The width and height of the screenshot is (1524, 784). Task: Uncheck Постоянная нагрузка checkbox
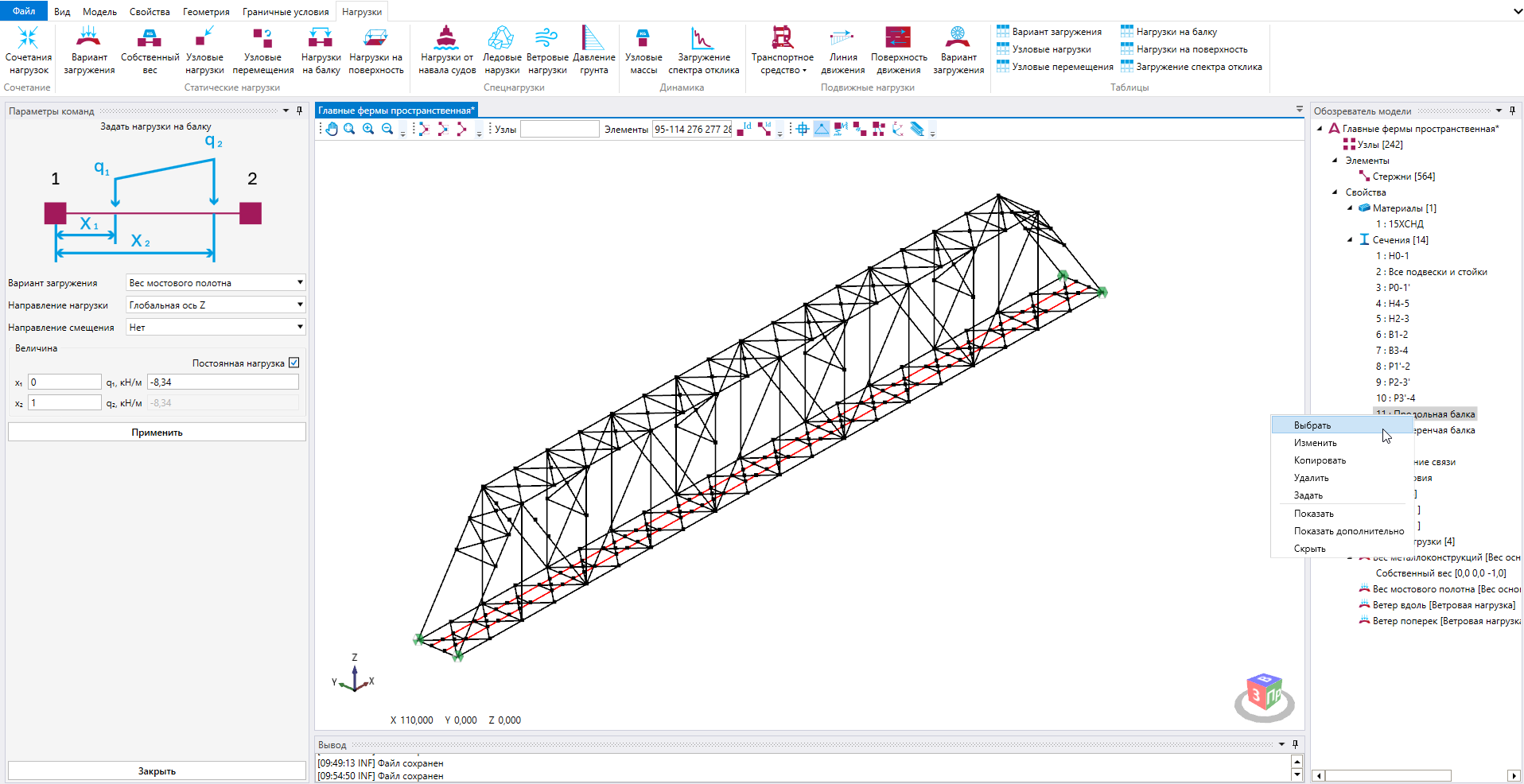coord(294,363)
